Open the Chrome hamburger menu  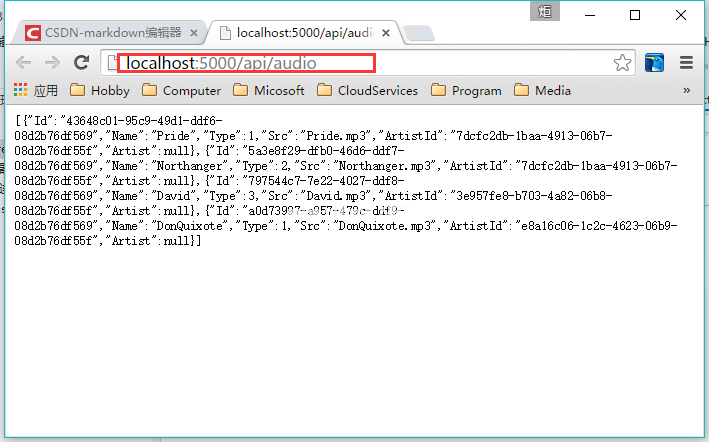pyautogui.click(x=687, y=63)
